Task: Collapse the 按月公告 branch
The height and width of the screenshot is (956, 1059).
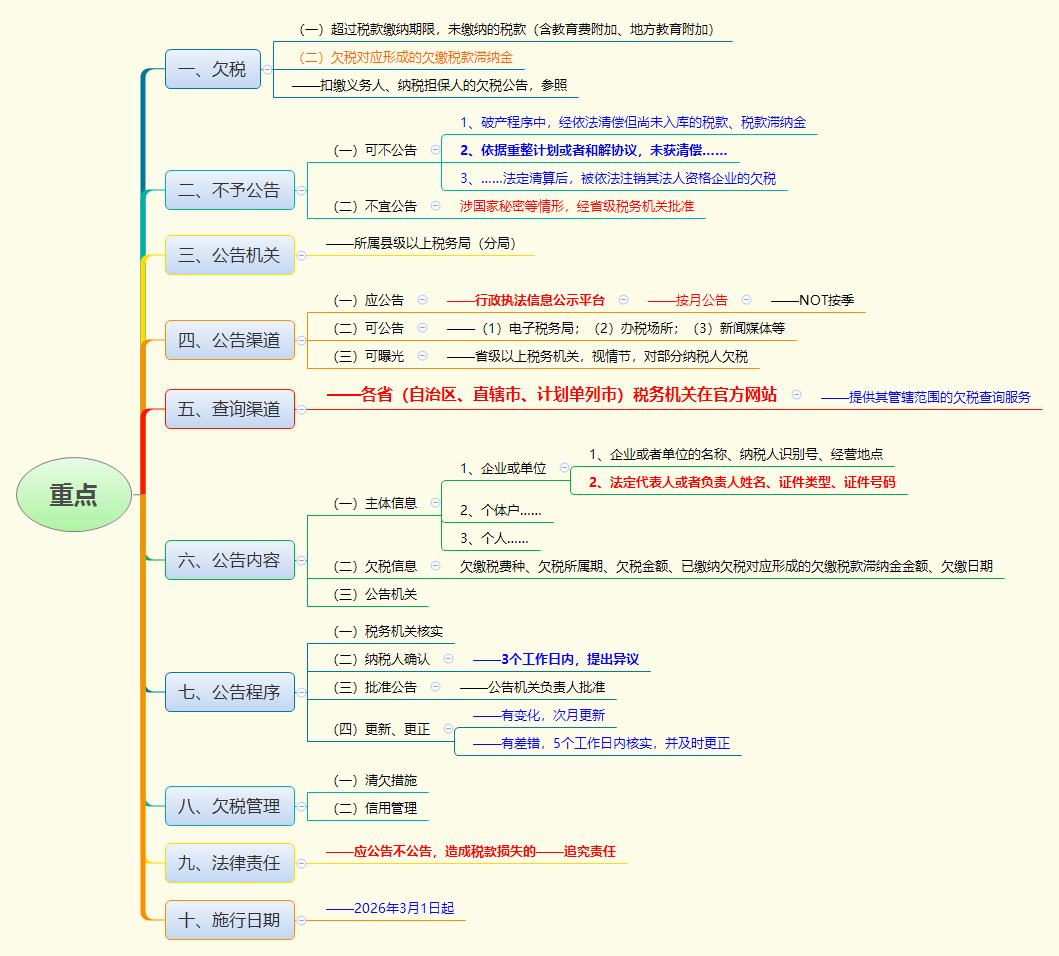Action: pyautogui.click(x=745, y=298)
